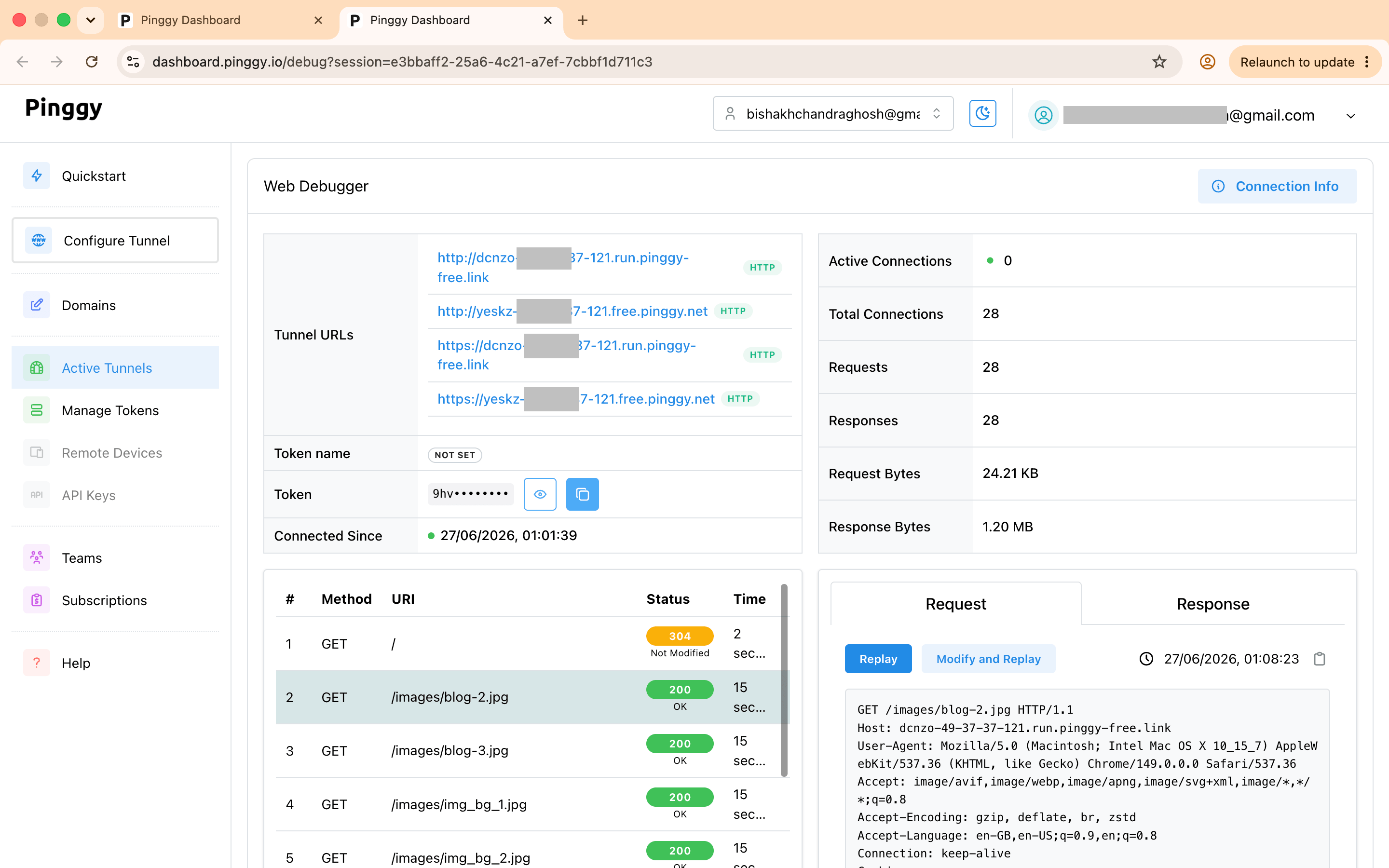Viewport: 1389px width, 868px height.
Task: Click the Request Bytes value 24.21 KB
Action: click(1010, 473)
